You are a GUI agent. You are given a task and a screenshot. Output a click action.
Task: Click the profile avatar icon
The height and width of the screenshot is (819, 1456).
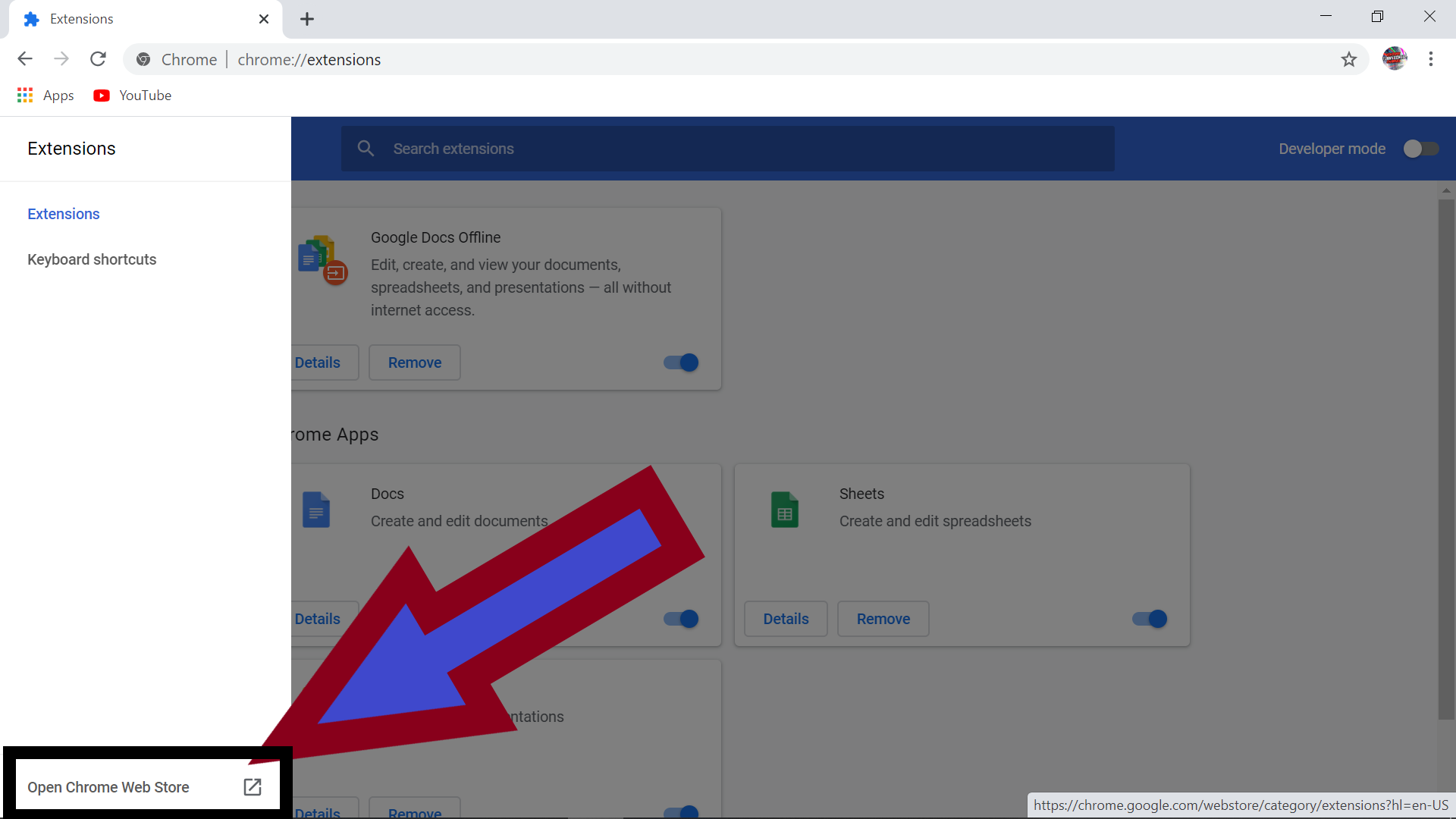pos(1395,58)
